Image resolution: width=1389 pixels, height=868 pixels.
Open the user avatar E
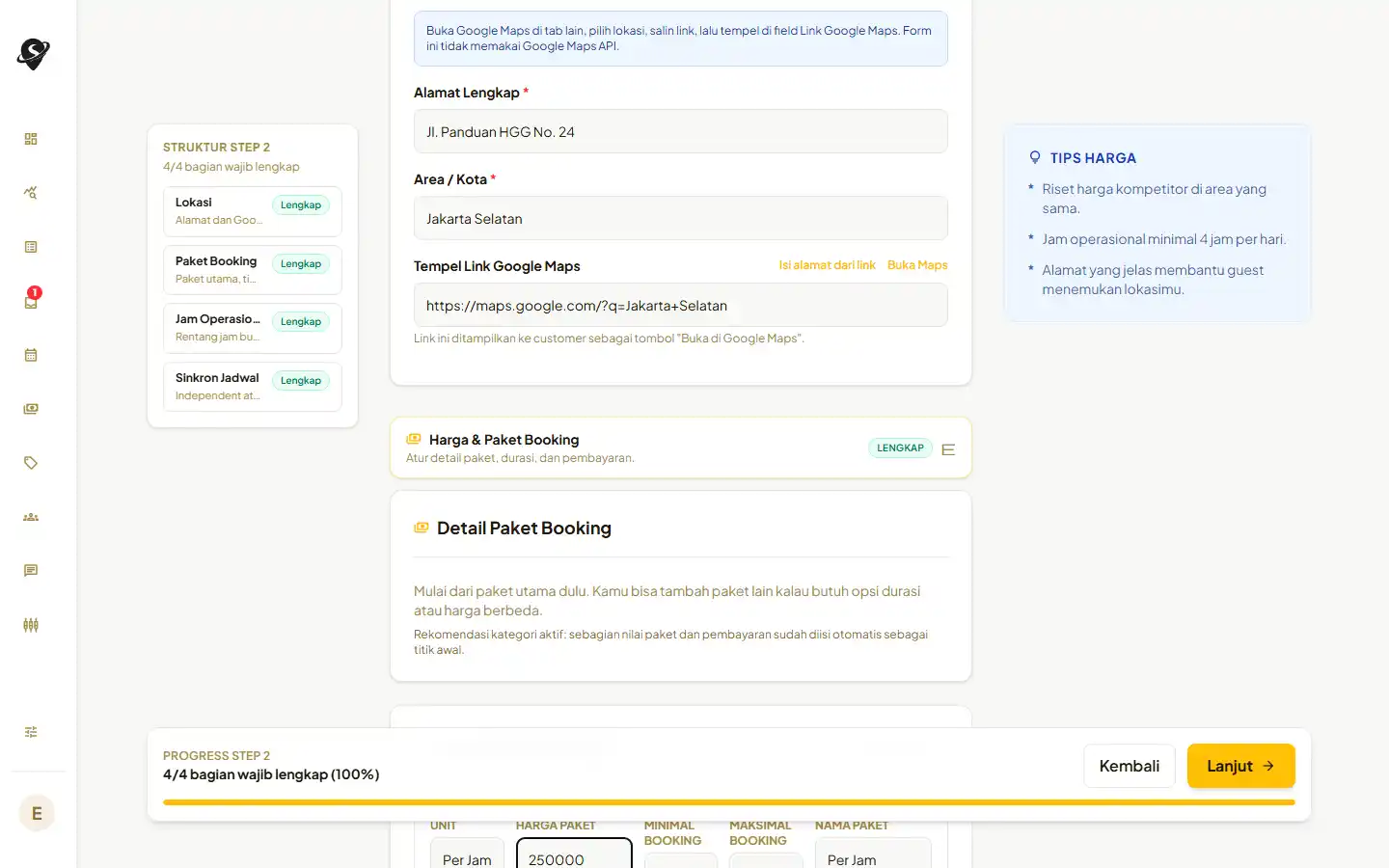pyautogui.click(x=37, y=813)
